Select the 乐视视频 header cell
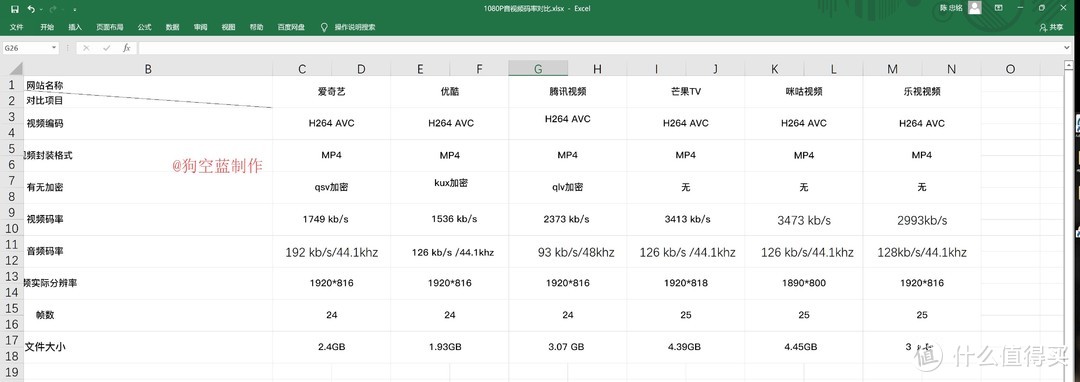1080x382 pixels. pos(922,92)
